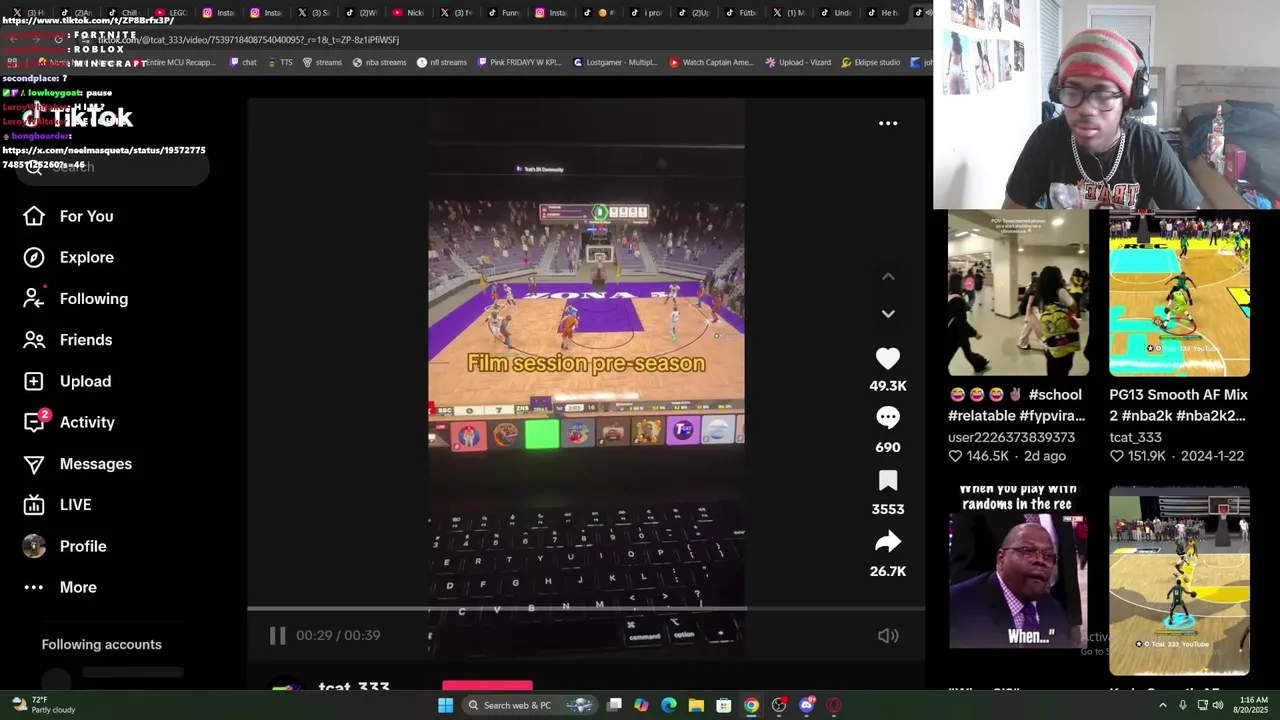Open user2226373839373 profile link
This screenshot has height=720, width=1280.
tap(1011, 437)
